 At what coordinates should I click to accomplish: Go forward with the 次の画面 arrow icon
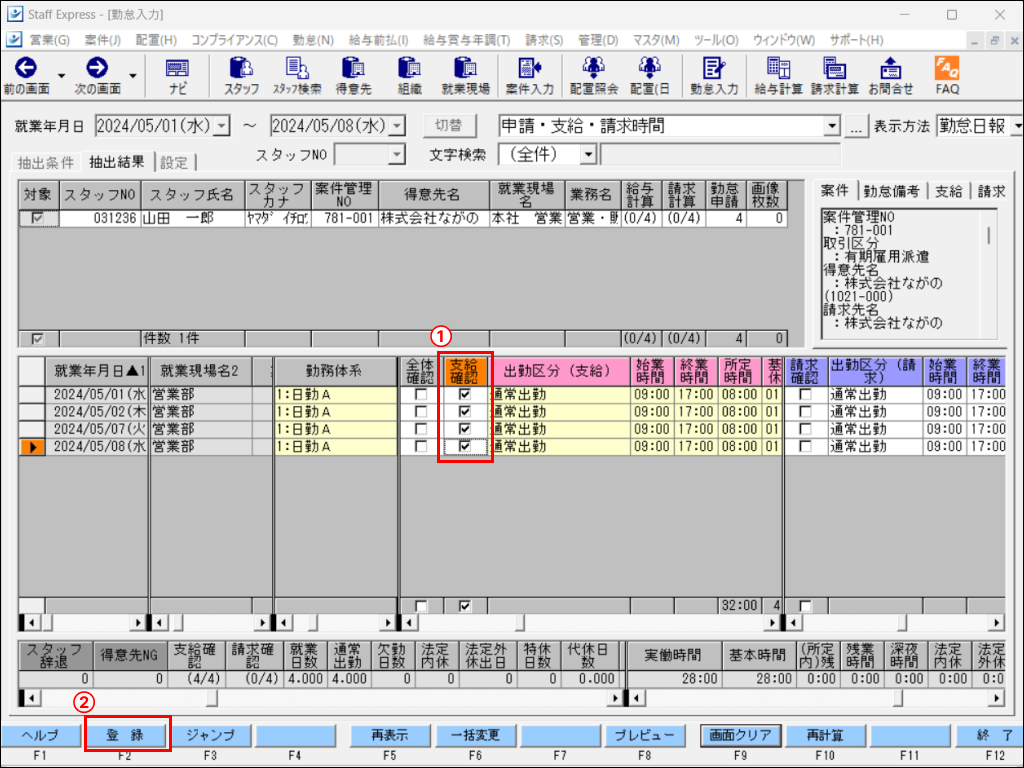pyautogui.click(x=97, y=68)
